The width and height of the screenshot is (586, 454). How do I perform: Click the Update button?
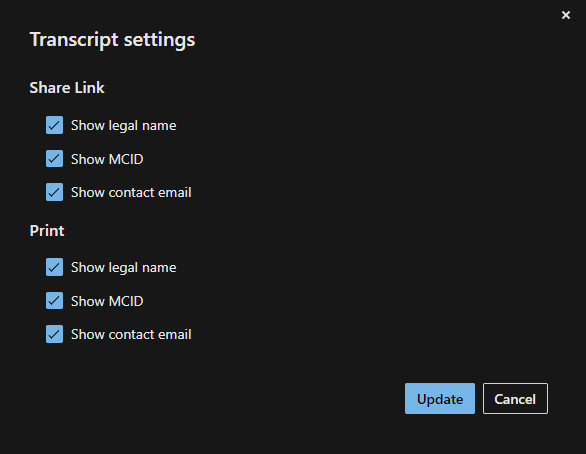point(440,398)
